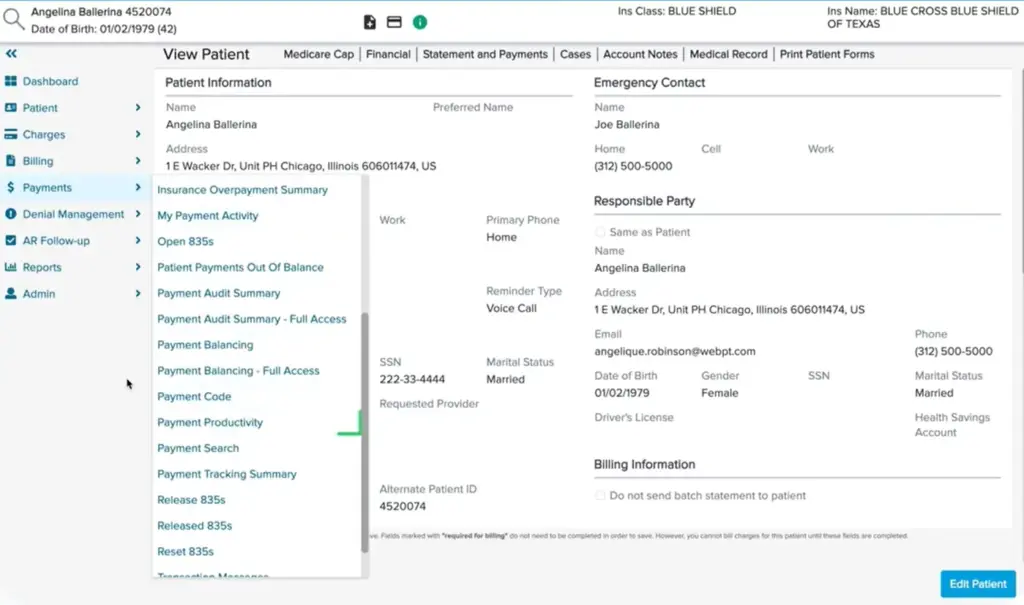1024x605 pixels.
Task: Open the Financial tab
Action: (388, 54)
